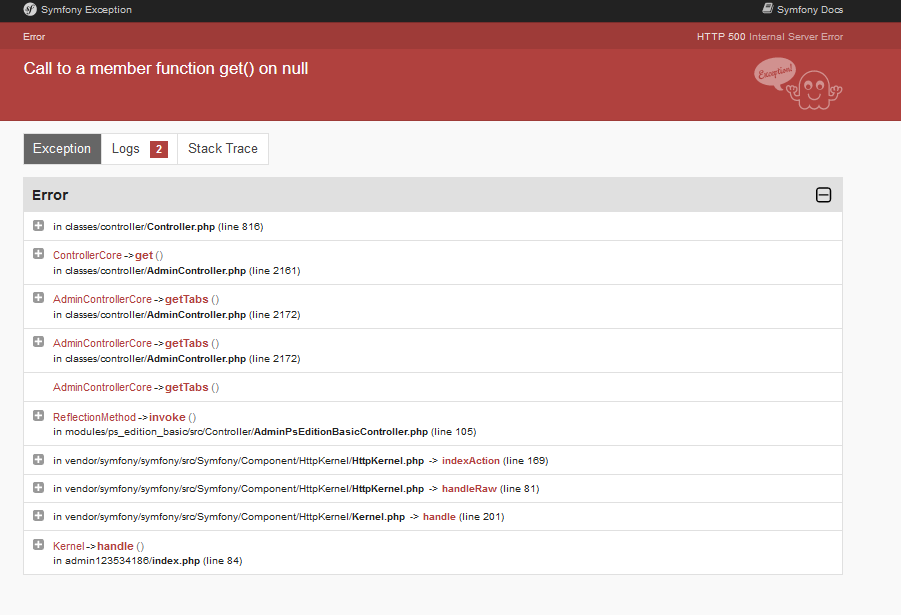The image size is (901, 615).
Task: Expand the HttpKernel.php indexAction row
Action: tap(38, 459)
